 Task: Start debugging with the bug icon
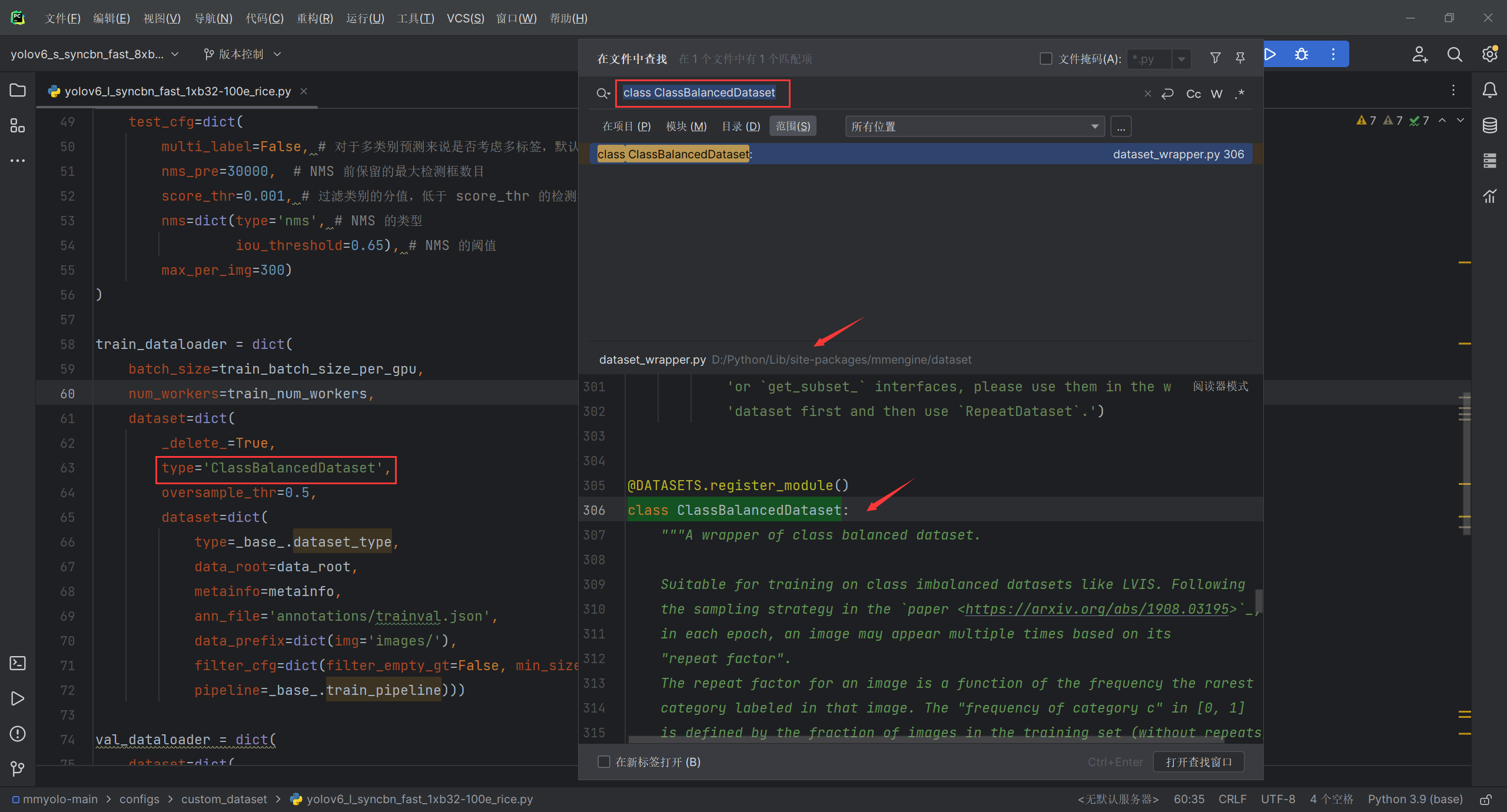pyautogui.click(x=1302, y=54)
